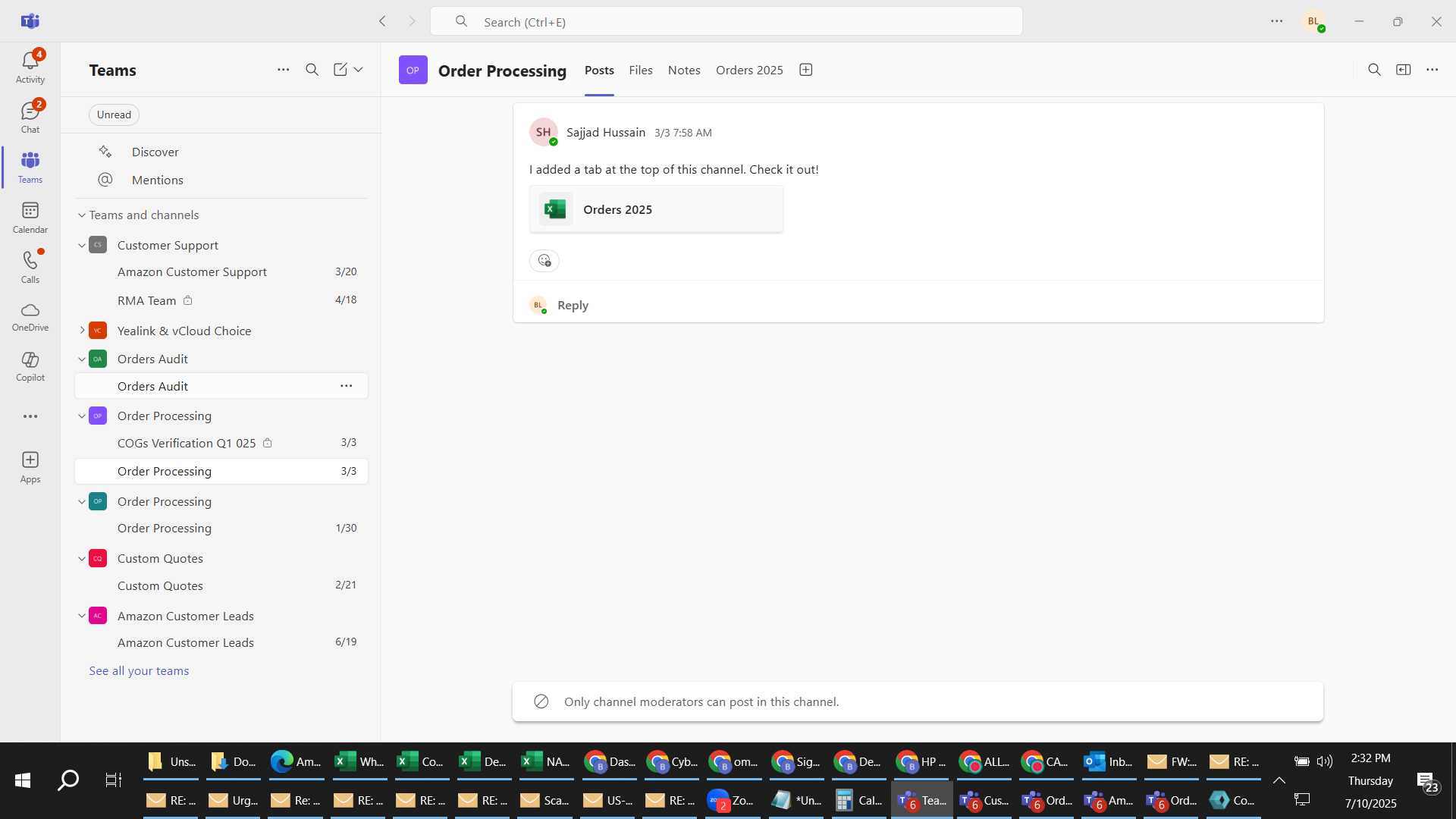Switch to the Files tab
The width and height of the screenshot is (1456, 819).
(x=641, y=70)
